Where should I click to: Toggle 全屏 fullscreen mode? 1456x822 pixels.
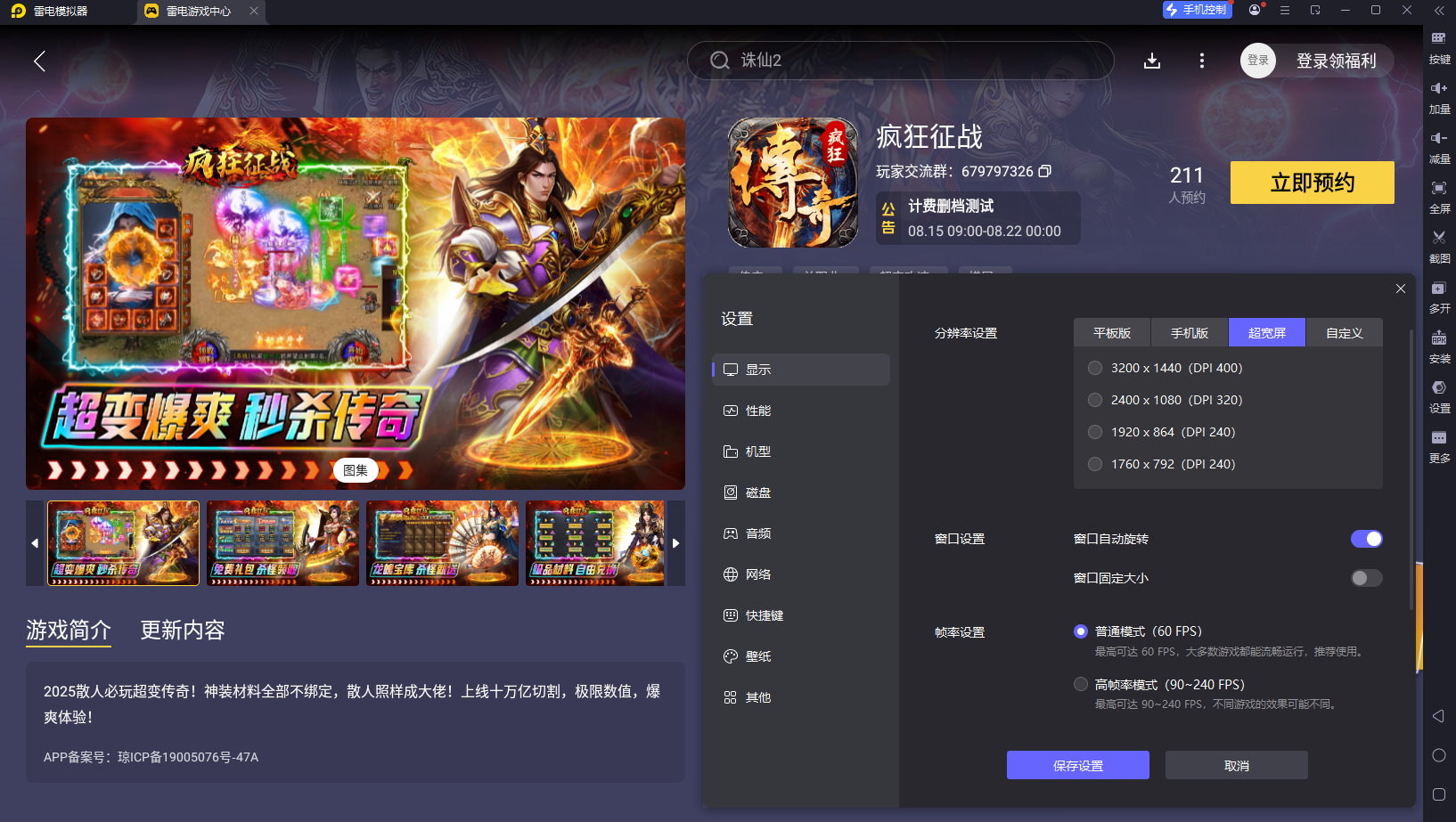click(x=1439, y=197)
